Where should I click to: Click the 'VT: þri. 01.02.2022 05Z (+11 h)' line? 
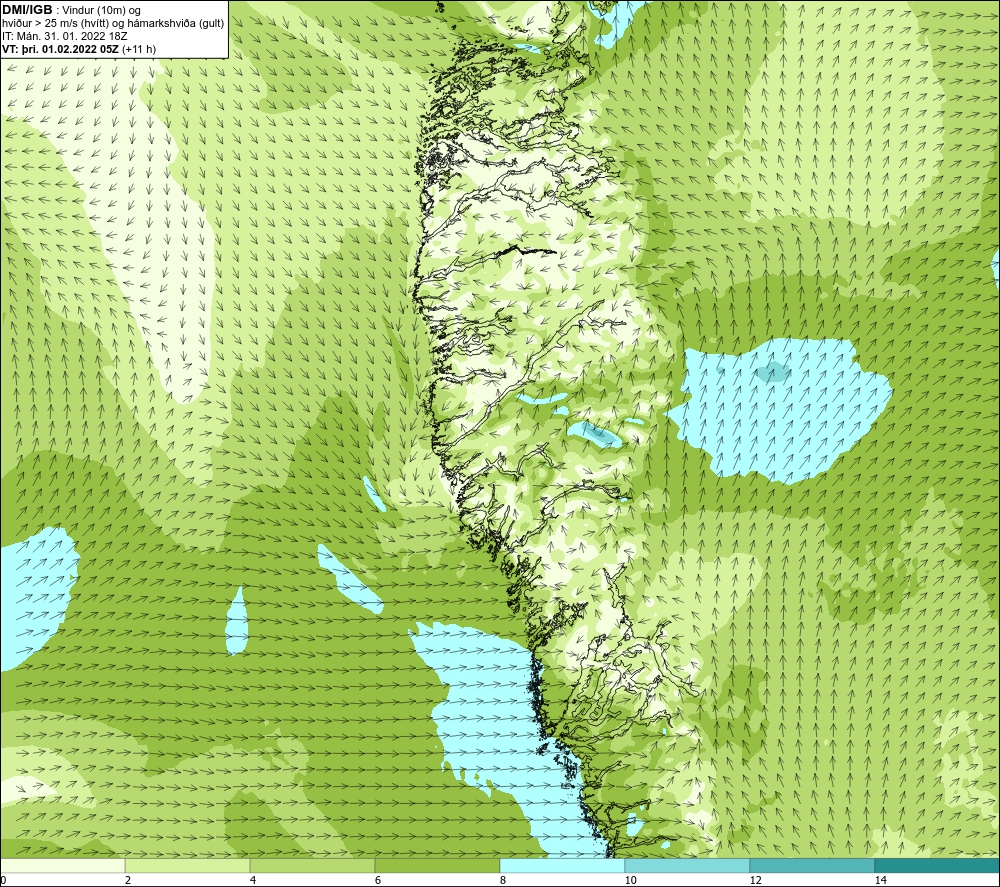79,49
